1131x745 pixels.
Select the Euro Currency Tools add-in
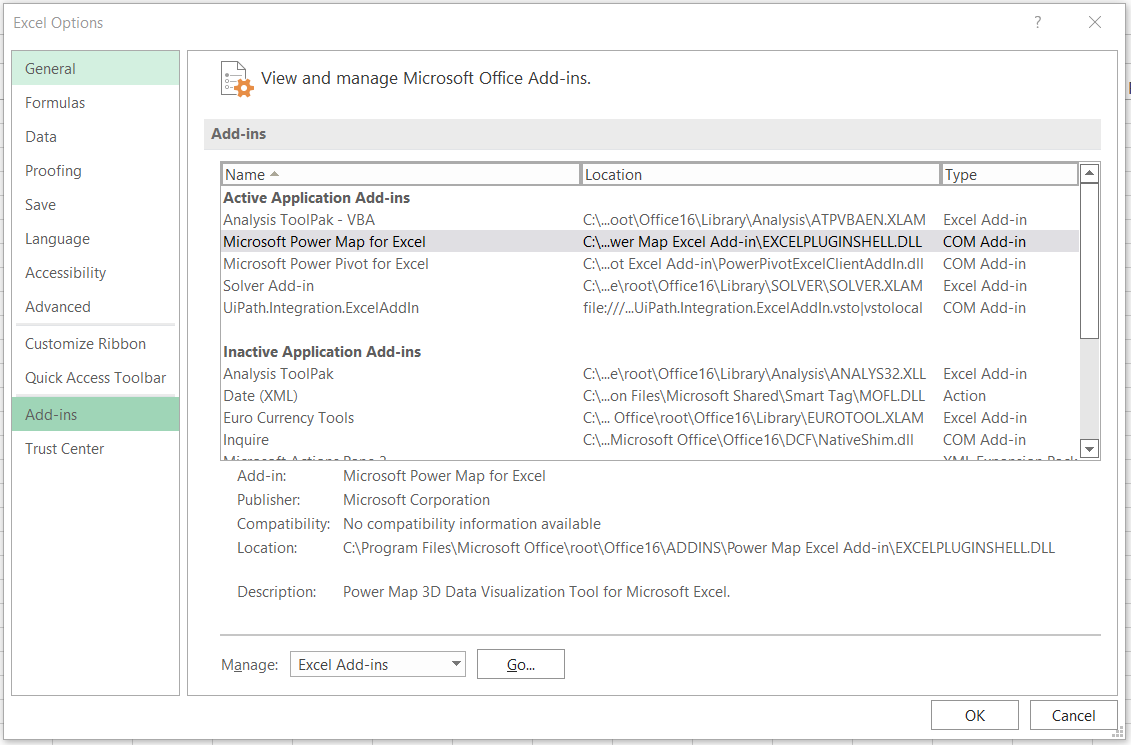[x=288, y=418]
